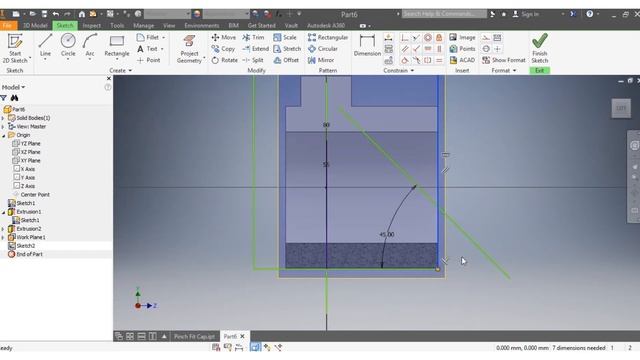This screenshot has width=640, height=360.
Task: Click the Undo arrow in quick access toolbar
Action: [x=56, y=14]
